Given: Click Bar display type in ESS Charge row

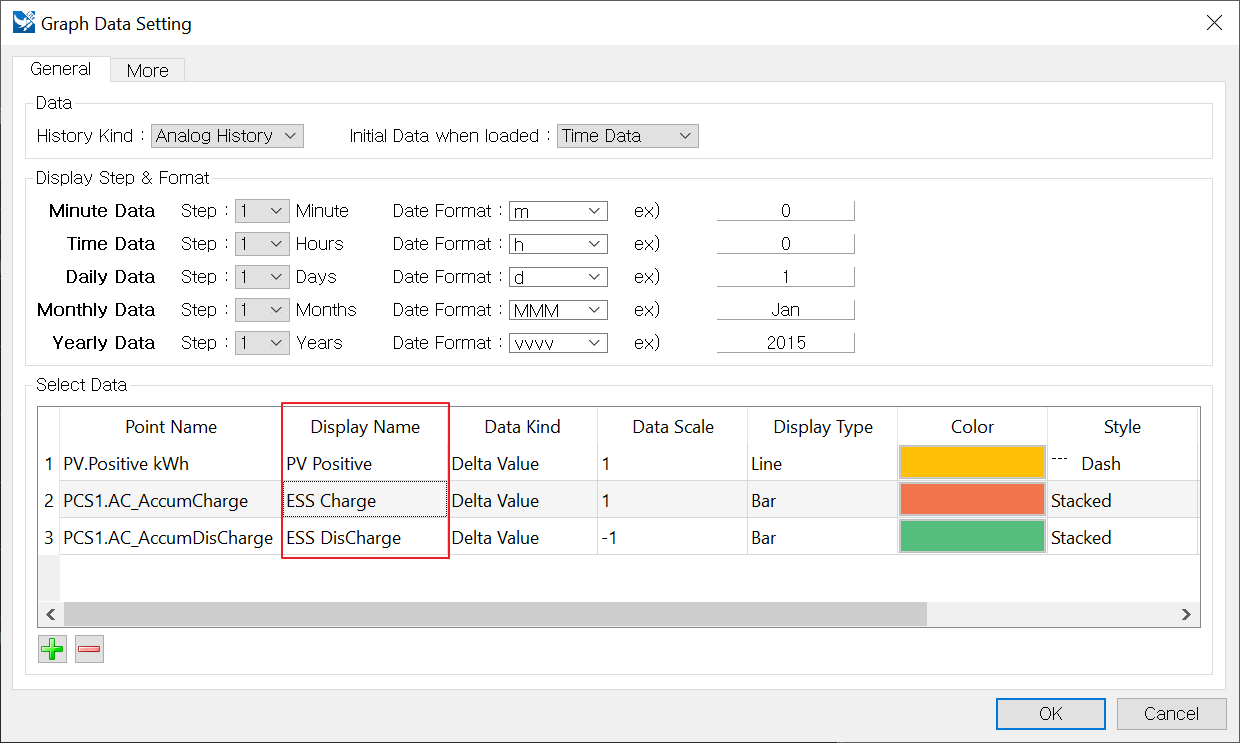Looking at the screenshot, I should [x=822, y=500].
